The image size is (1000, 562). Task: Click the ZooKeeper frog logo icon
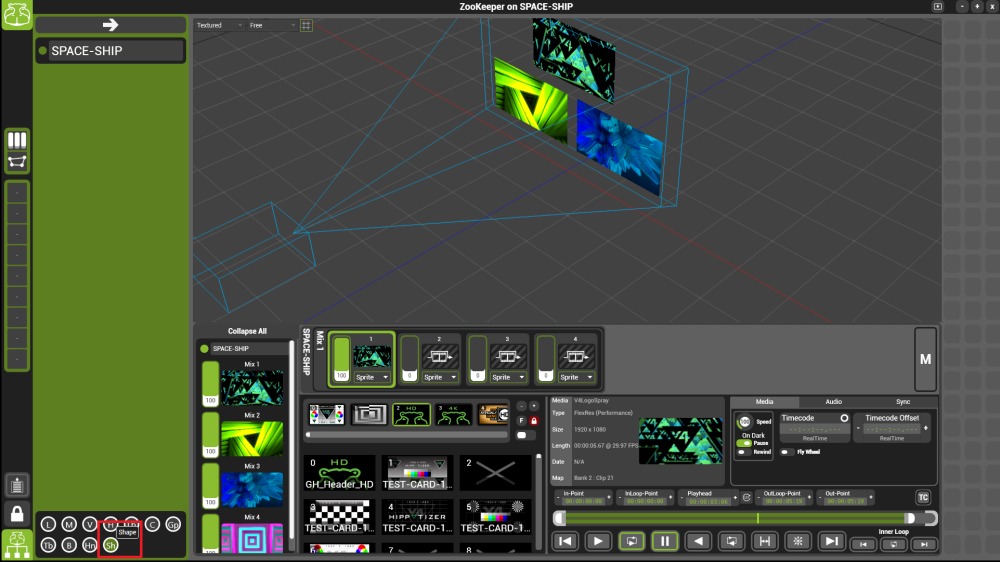17,14
